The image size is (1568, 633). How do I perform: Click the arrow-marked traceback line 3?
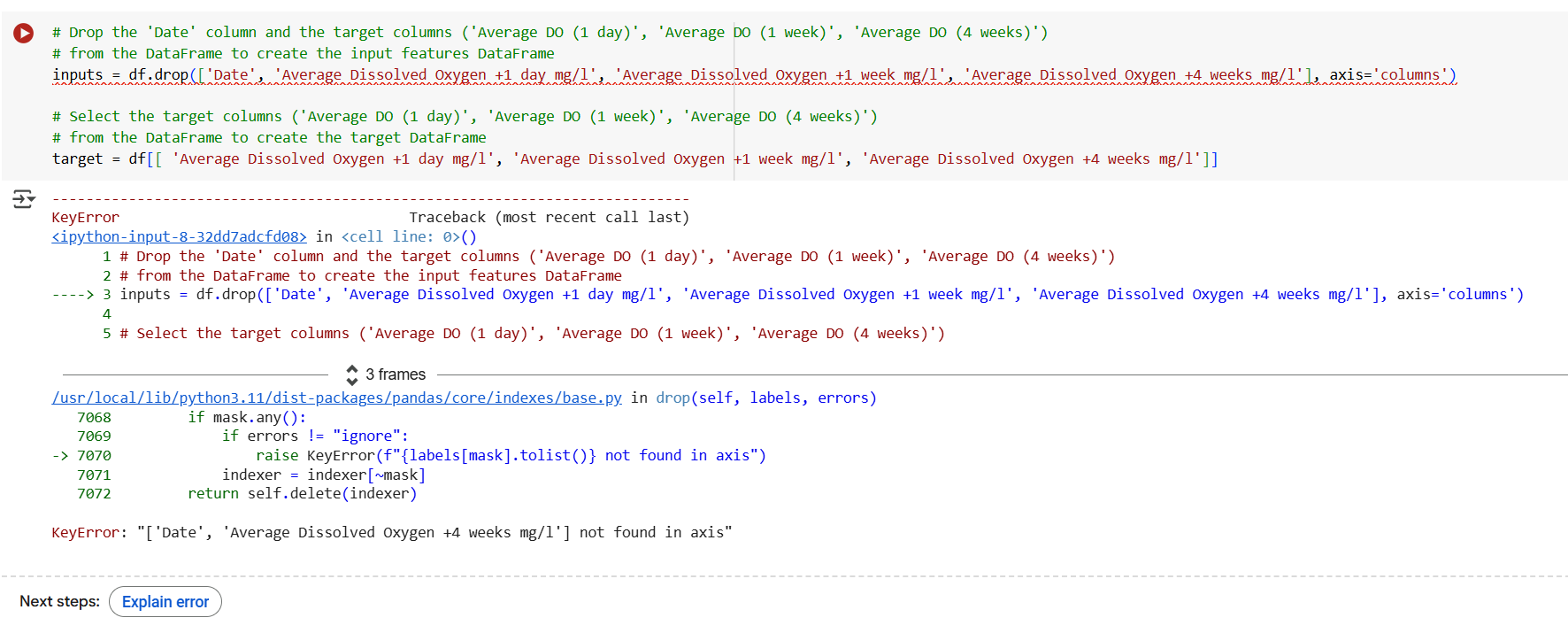coord(788,294)
